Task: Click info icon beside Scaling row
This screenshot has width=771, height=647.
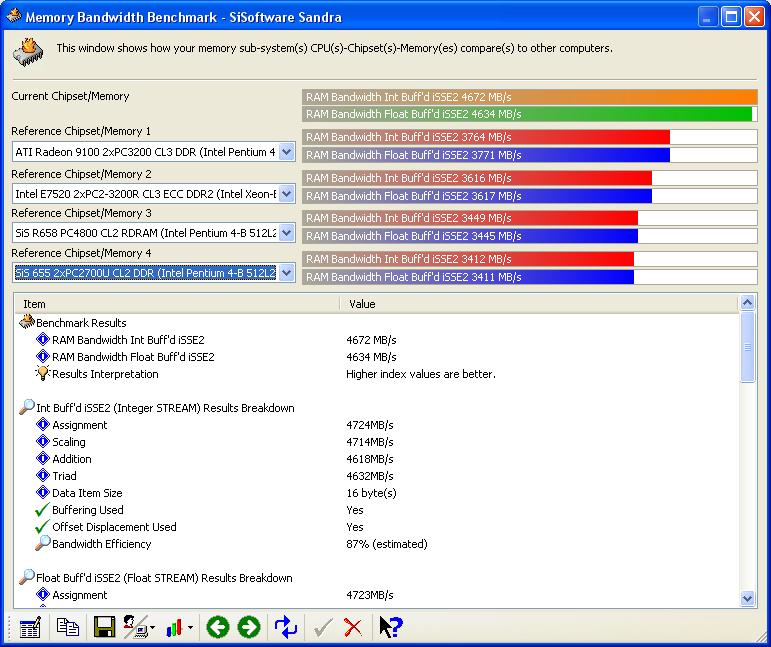Action: pyautogui.click(x=43, y=441)
